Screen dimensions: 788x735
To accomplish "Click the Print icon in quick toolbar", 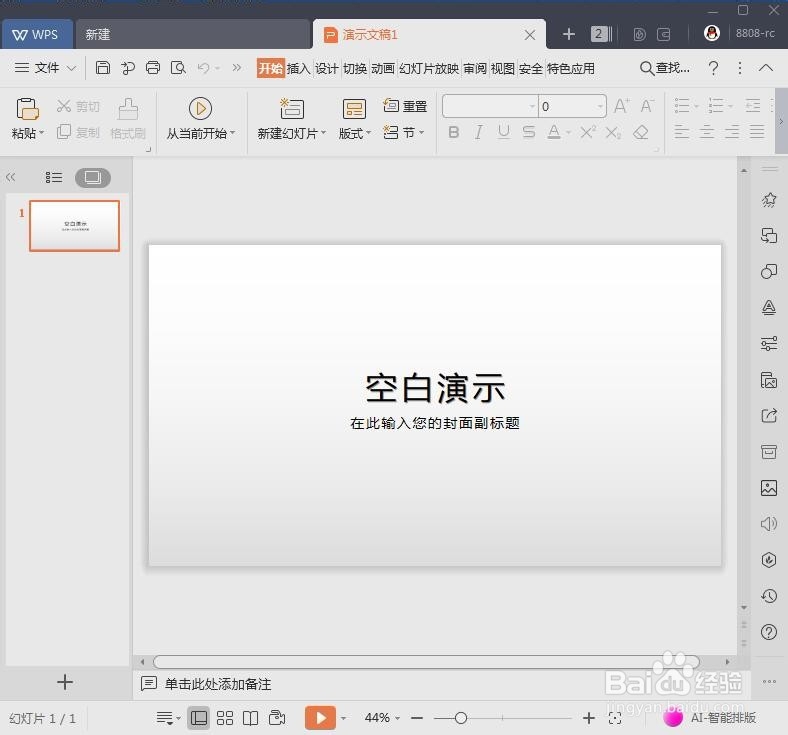I will click(x=153, y=67).
